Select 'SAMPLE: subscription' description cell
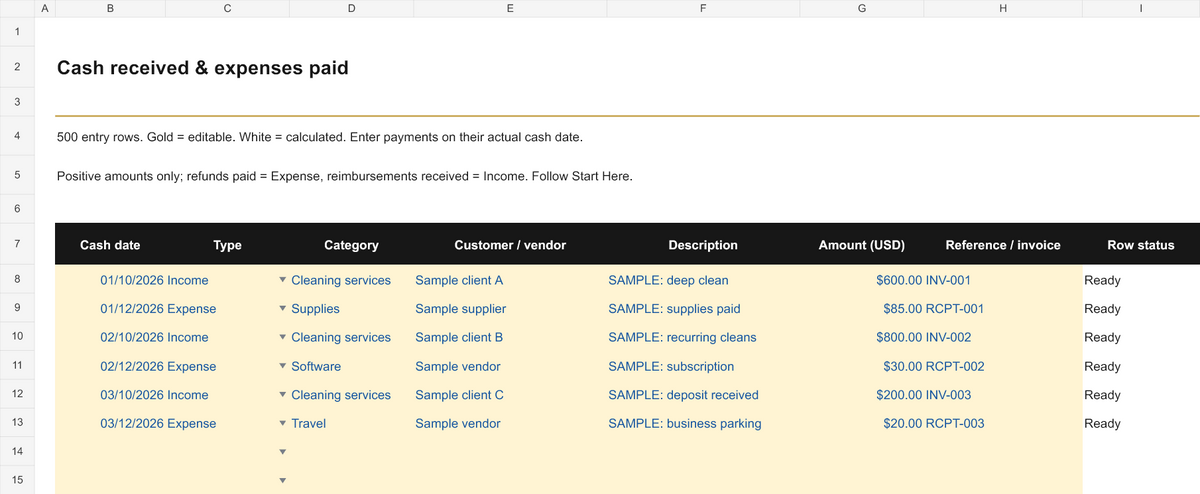The height and width of the screenshot is (494, 1200). [703, 367]
